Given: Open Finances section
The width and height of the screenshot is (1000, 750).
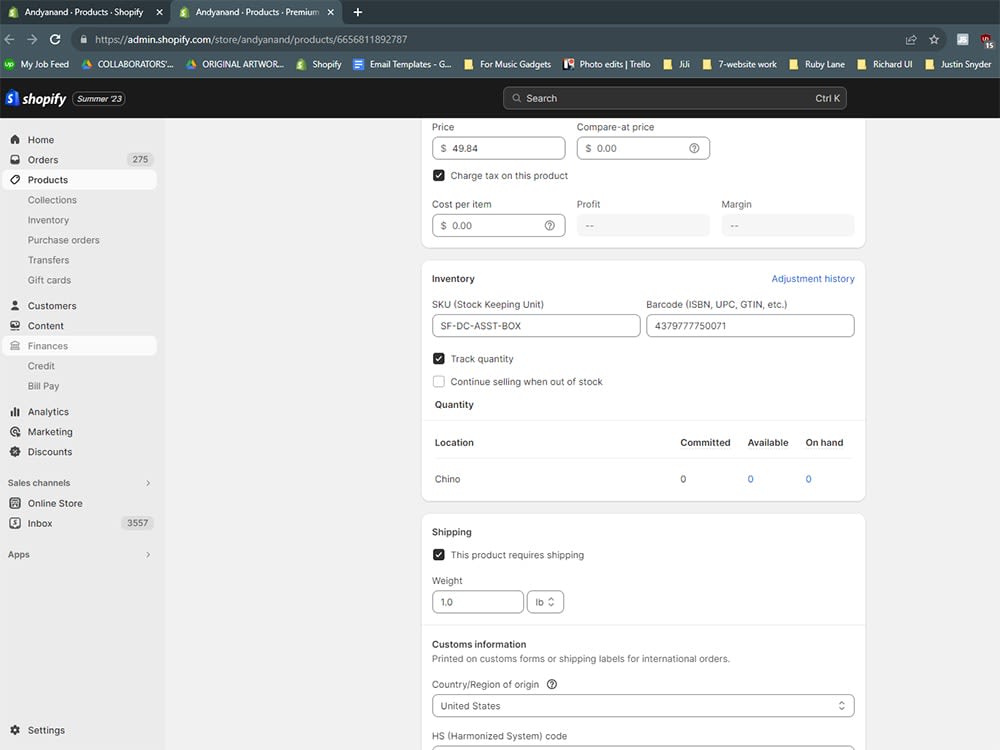Looking at the screenshot, I should tap(47, 346).
